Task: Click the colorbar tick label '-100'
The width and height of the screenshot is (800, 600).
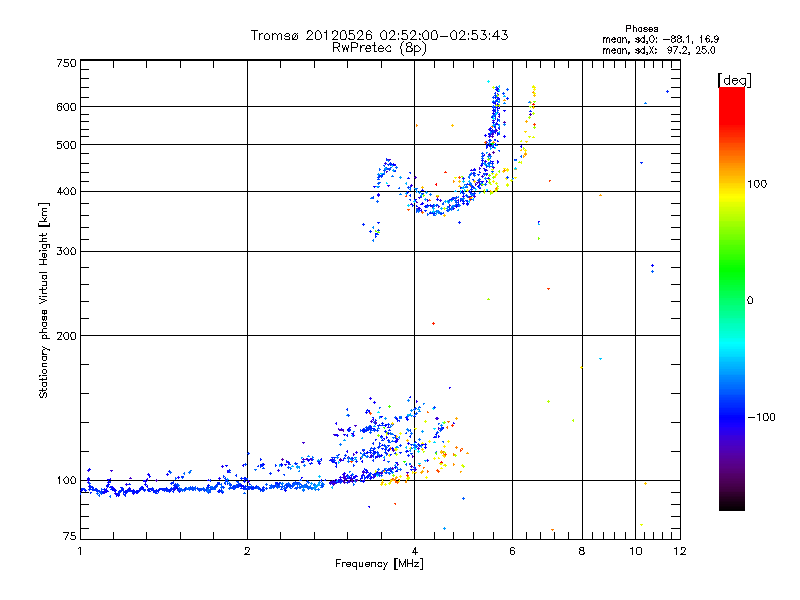Action: tap(761, 417)
